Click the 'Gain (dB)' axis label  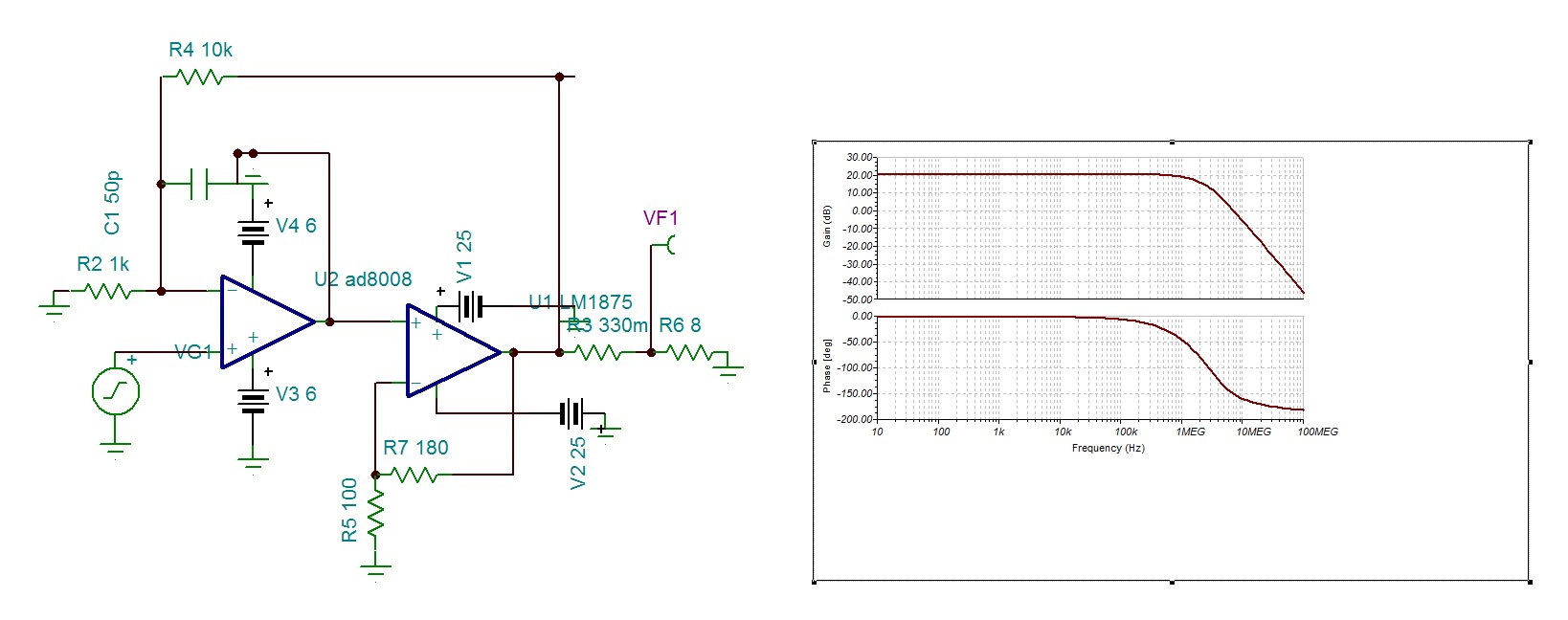coord(827,227)
